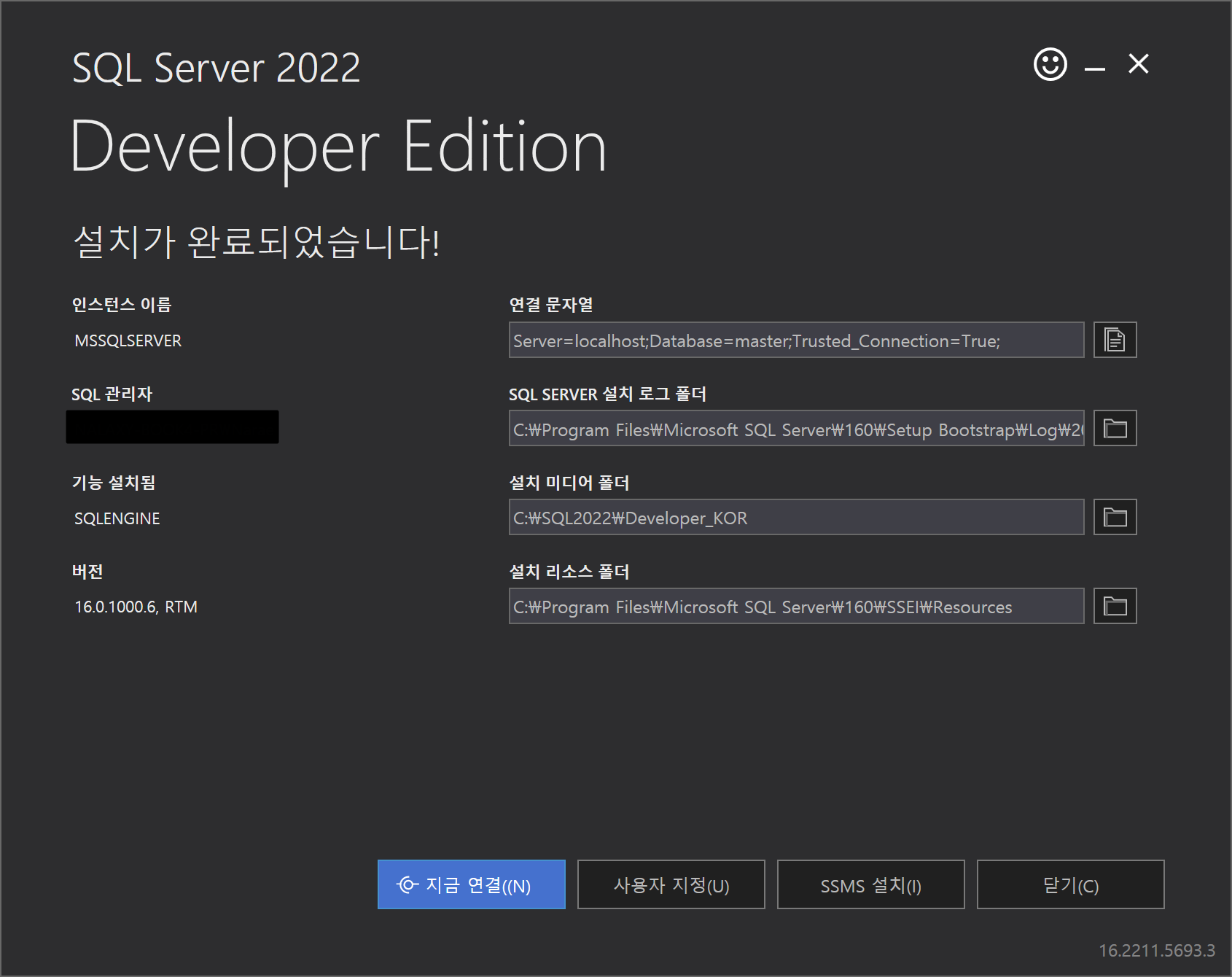Select the SQLENGINE feature text

[x=117, y=518]
